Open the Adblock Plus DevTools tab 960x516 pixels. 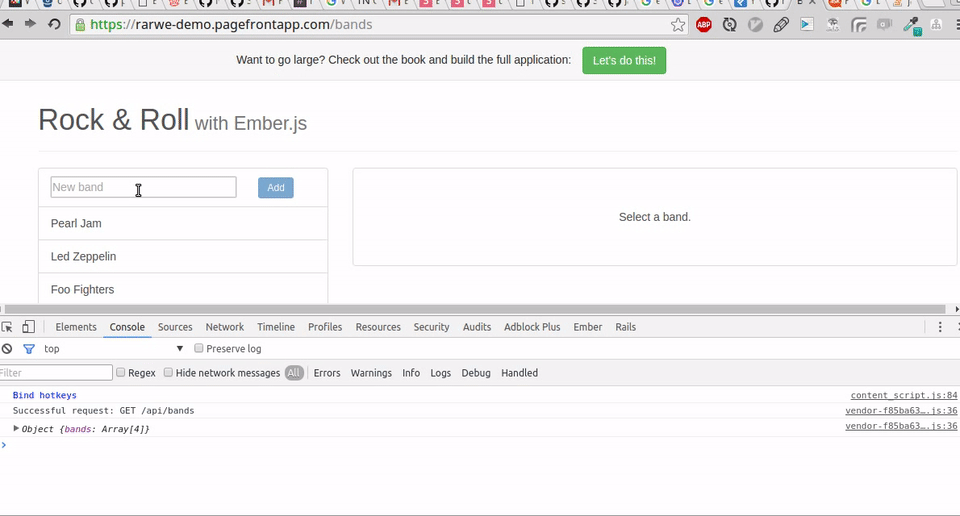532,327
